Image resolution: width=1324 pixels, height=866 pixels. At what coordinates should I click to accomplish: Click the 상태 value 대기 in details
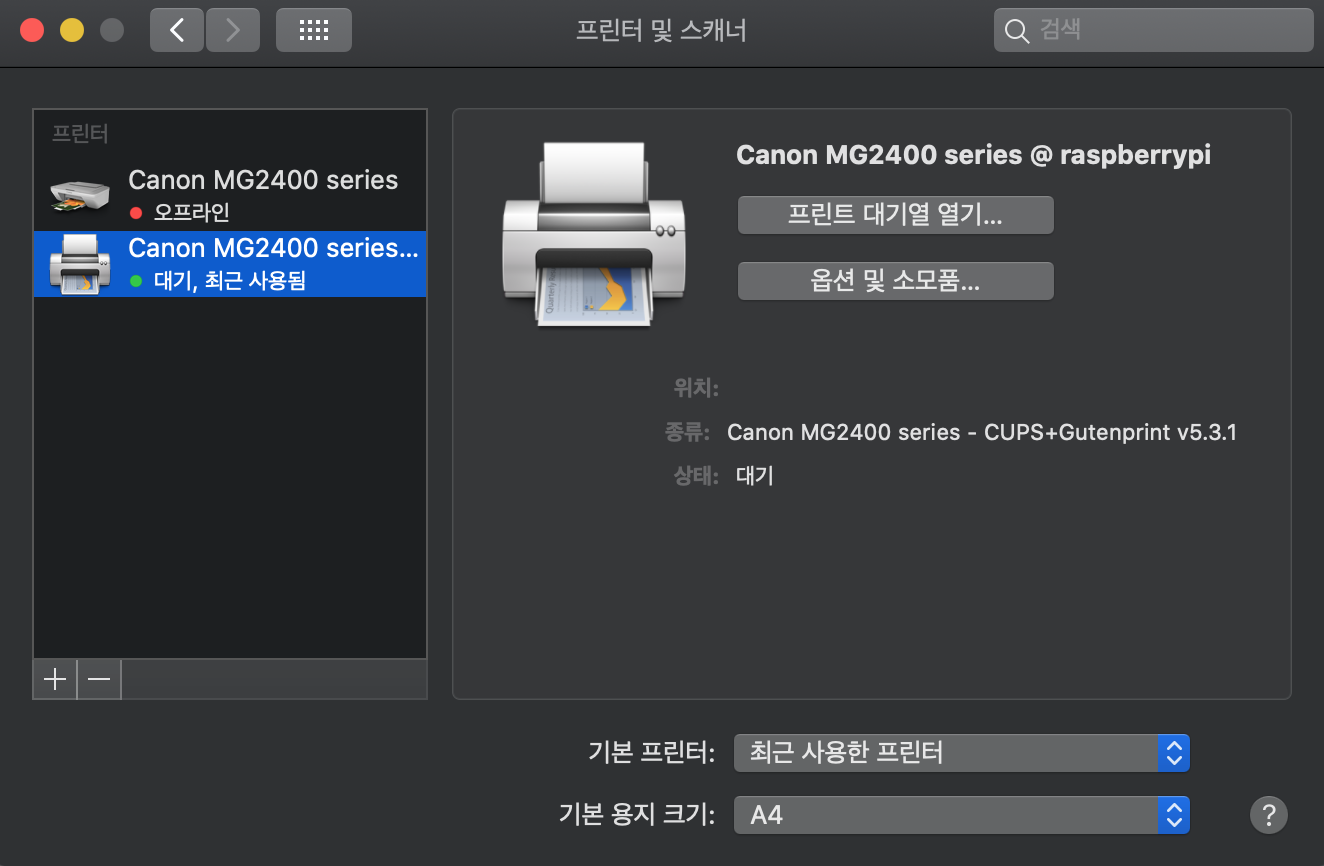point(755,476)
